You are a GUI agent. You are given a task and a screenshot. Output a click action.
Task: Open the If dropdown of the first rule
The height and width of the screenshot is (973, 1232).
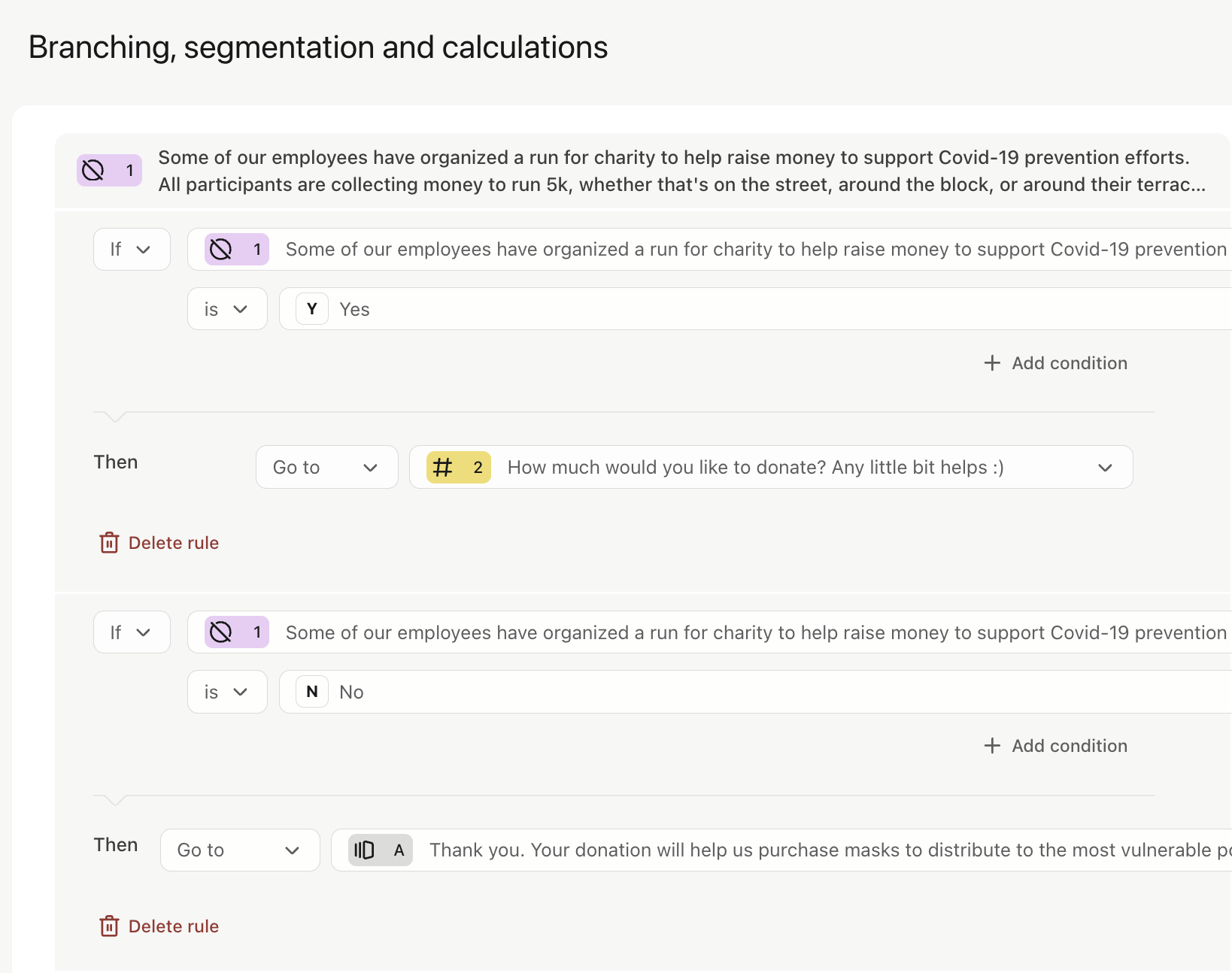pos(132,249)
